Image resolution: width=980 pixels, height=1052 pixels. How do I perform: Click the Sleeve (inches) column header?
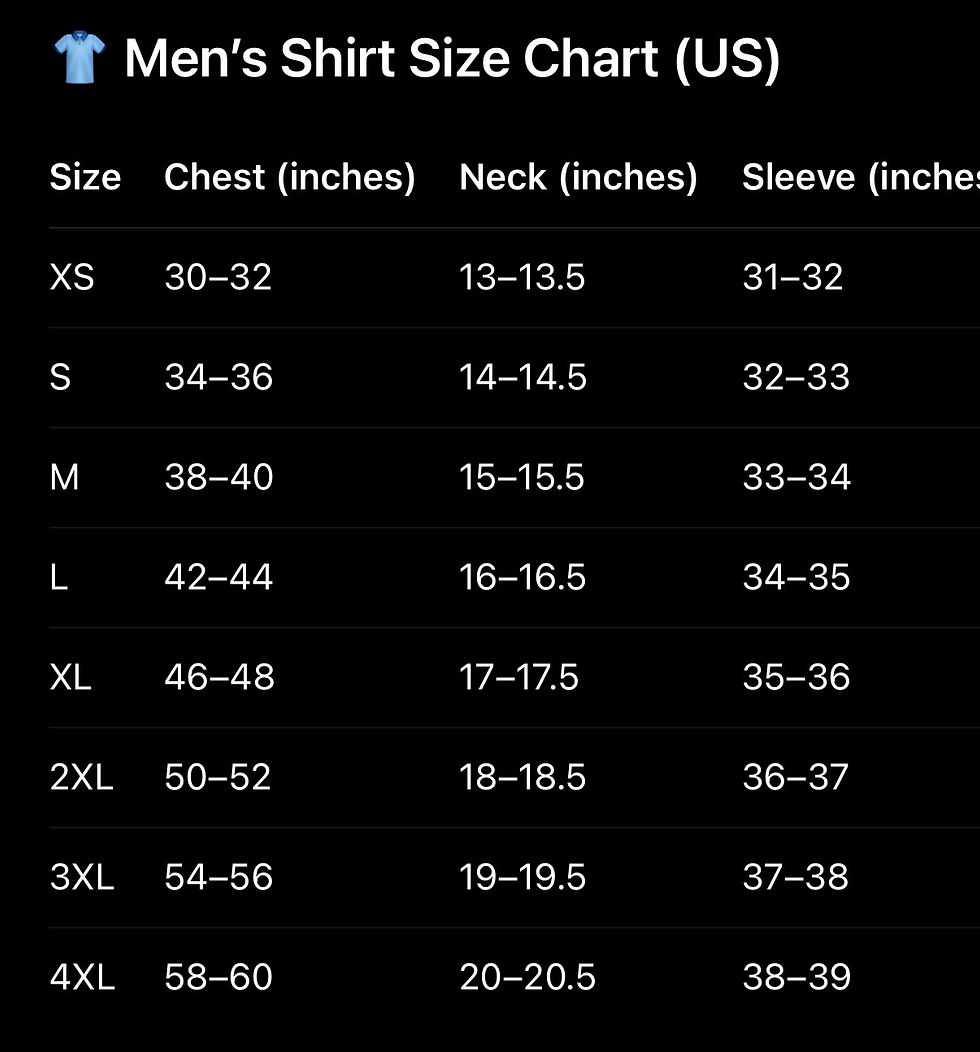coord(861,178)
